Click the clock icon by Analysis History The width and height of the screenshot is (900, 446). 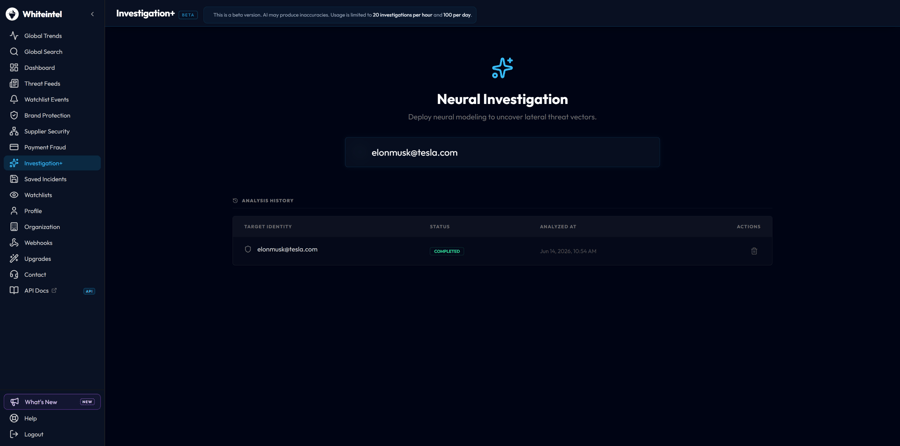[235, 201]
